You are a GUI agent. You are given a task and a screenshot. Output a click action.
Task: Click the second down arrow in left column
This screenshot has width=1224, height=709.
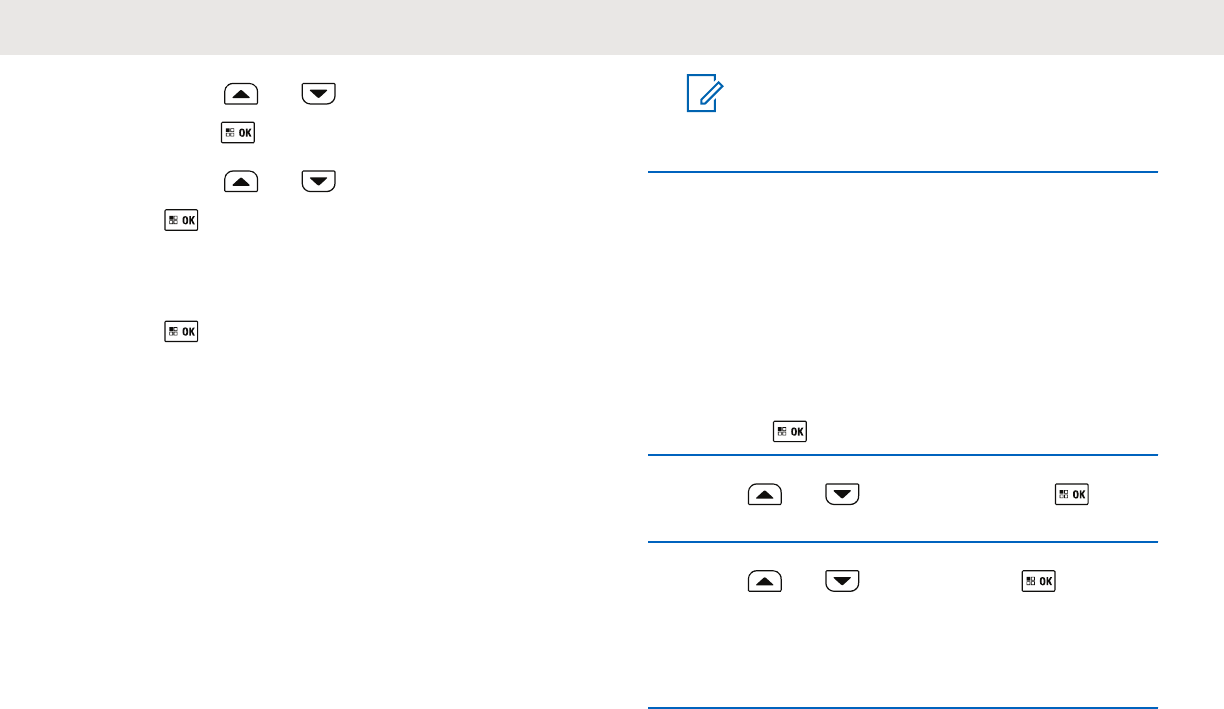[x=319, y=181]
